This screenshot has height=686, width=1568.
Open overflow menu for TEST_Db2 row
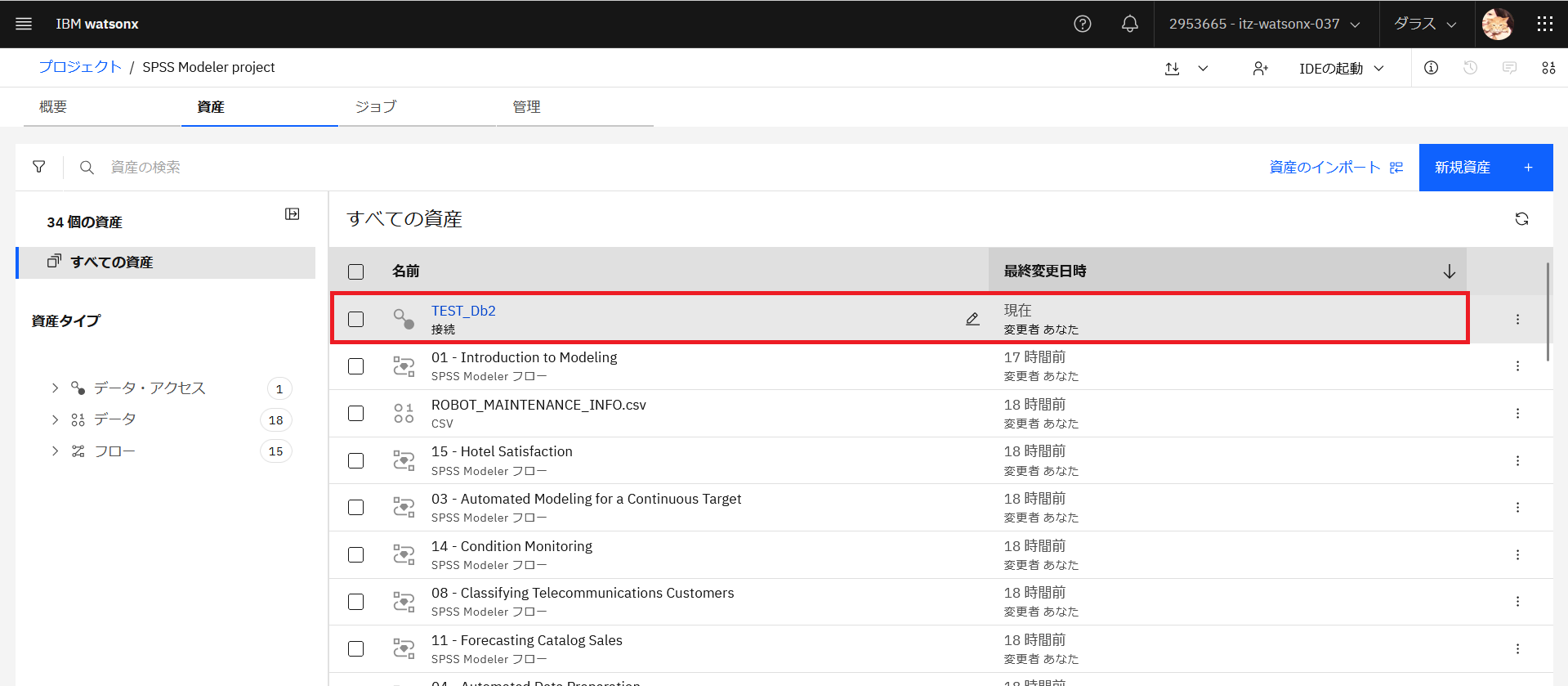click(x=1518, y=319)
